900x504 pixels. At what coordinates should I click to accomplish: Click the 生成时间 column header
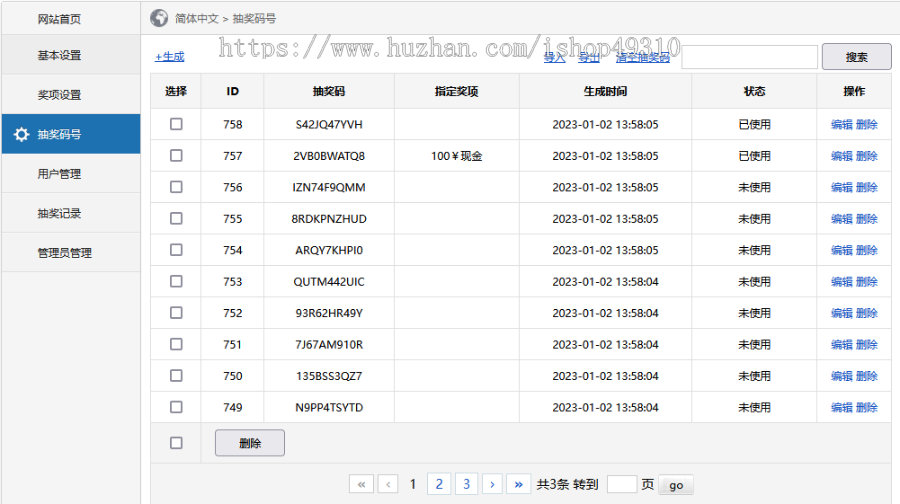coord(606,91)
